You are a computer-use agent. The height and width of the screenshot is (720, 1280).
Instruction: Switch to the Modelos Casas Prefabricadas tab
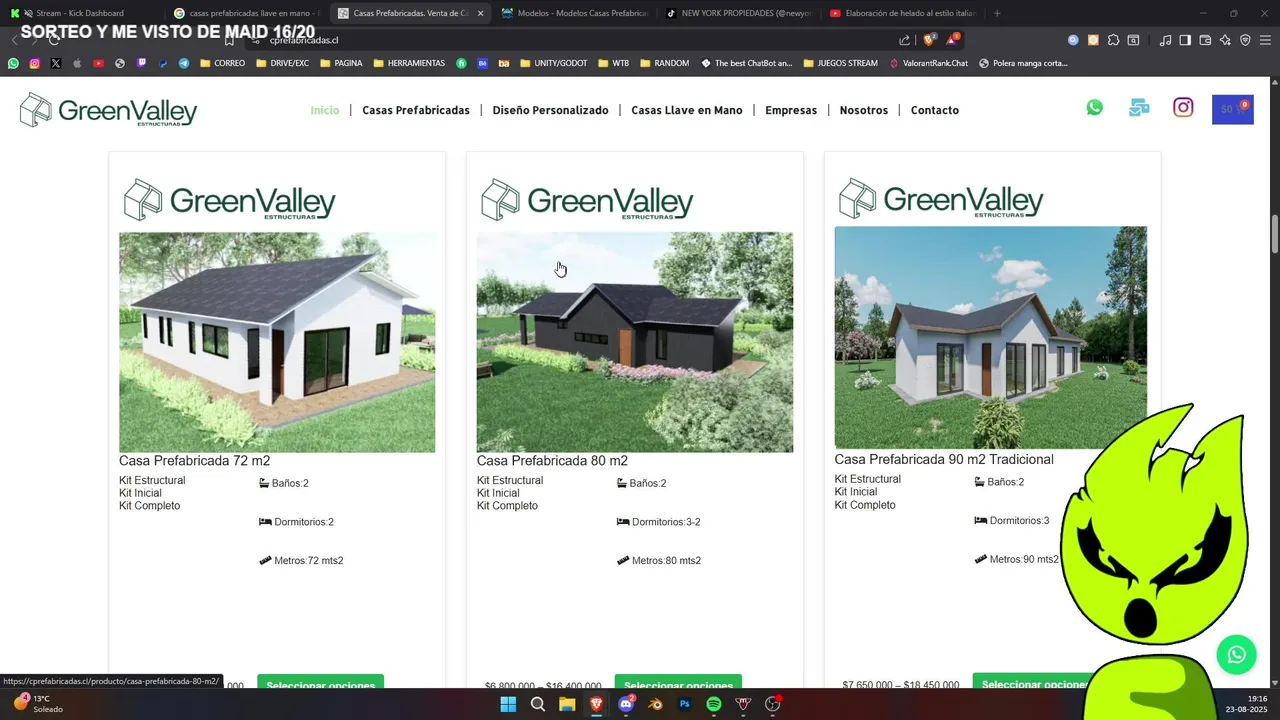pyautogui.click(x=573, y=13)
